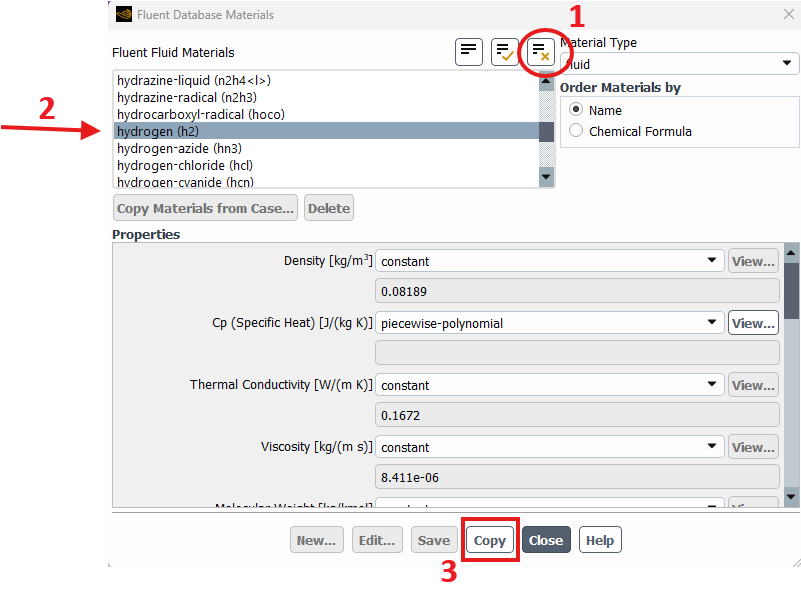The width and height of the screenshot is (801, 589).
Task: Click the Save button
Action: coord(434,540)
